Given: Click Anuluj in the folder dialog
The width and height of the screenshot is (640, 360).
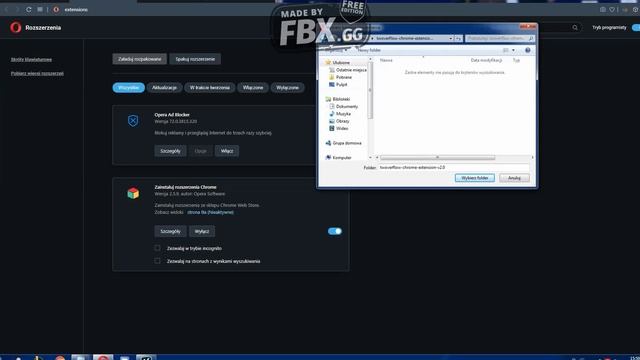Looking at the screenshot, I should 514,178.
